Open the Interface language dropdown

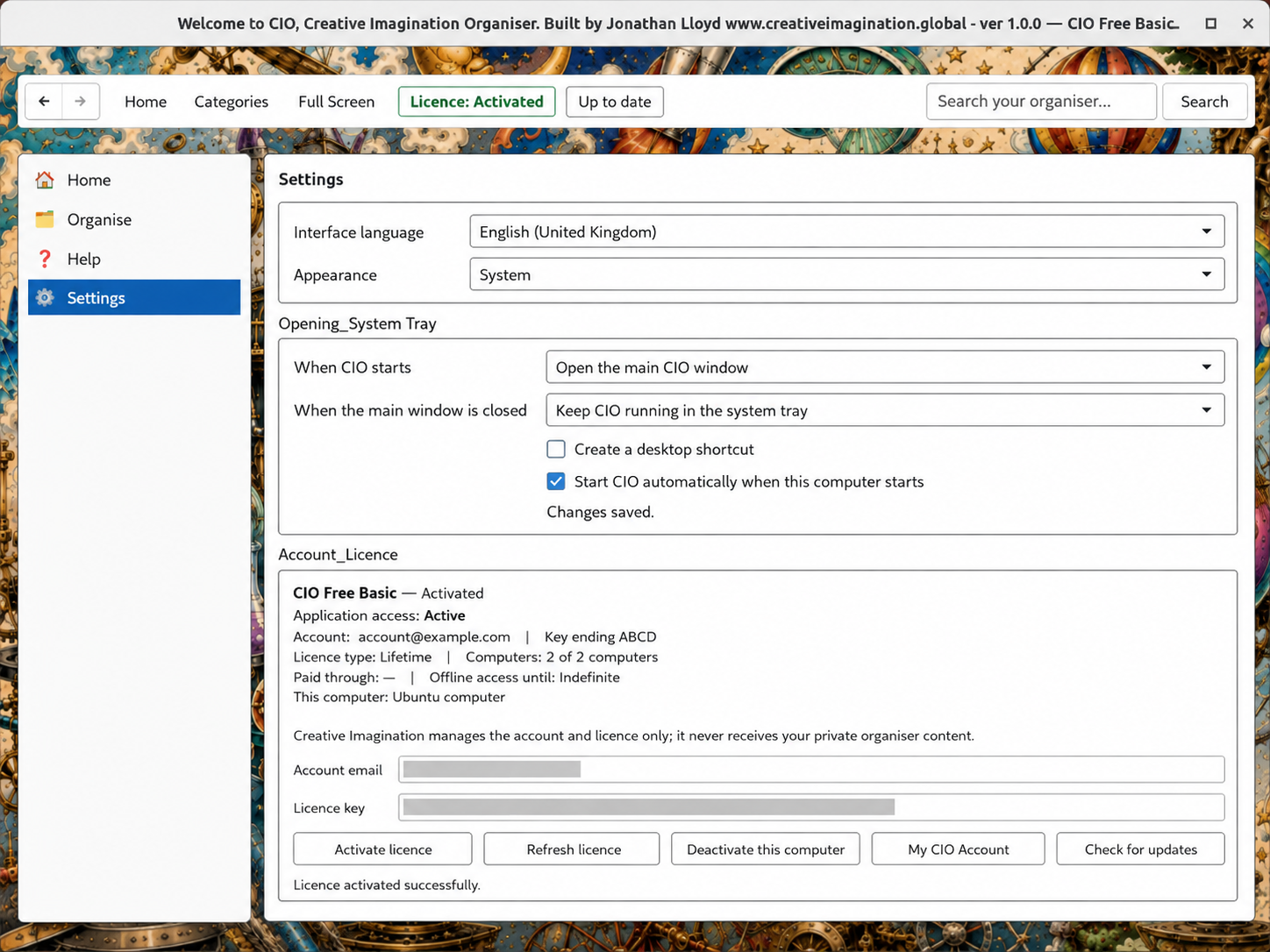pyautogui.click(x=847, y=231)
